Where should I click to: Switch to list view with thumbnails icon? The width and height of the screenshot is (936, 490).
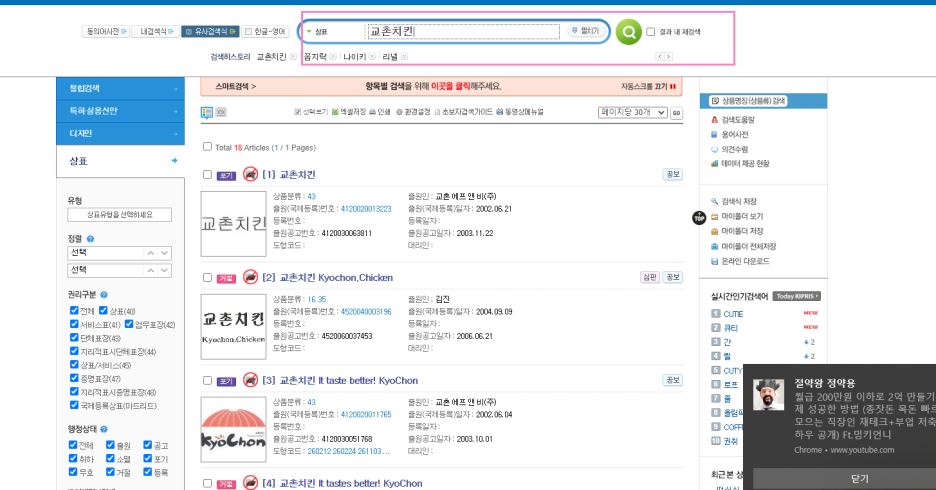207,112
